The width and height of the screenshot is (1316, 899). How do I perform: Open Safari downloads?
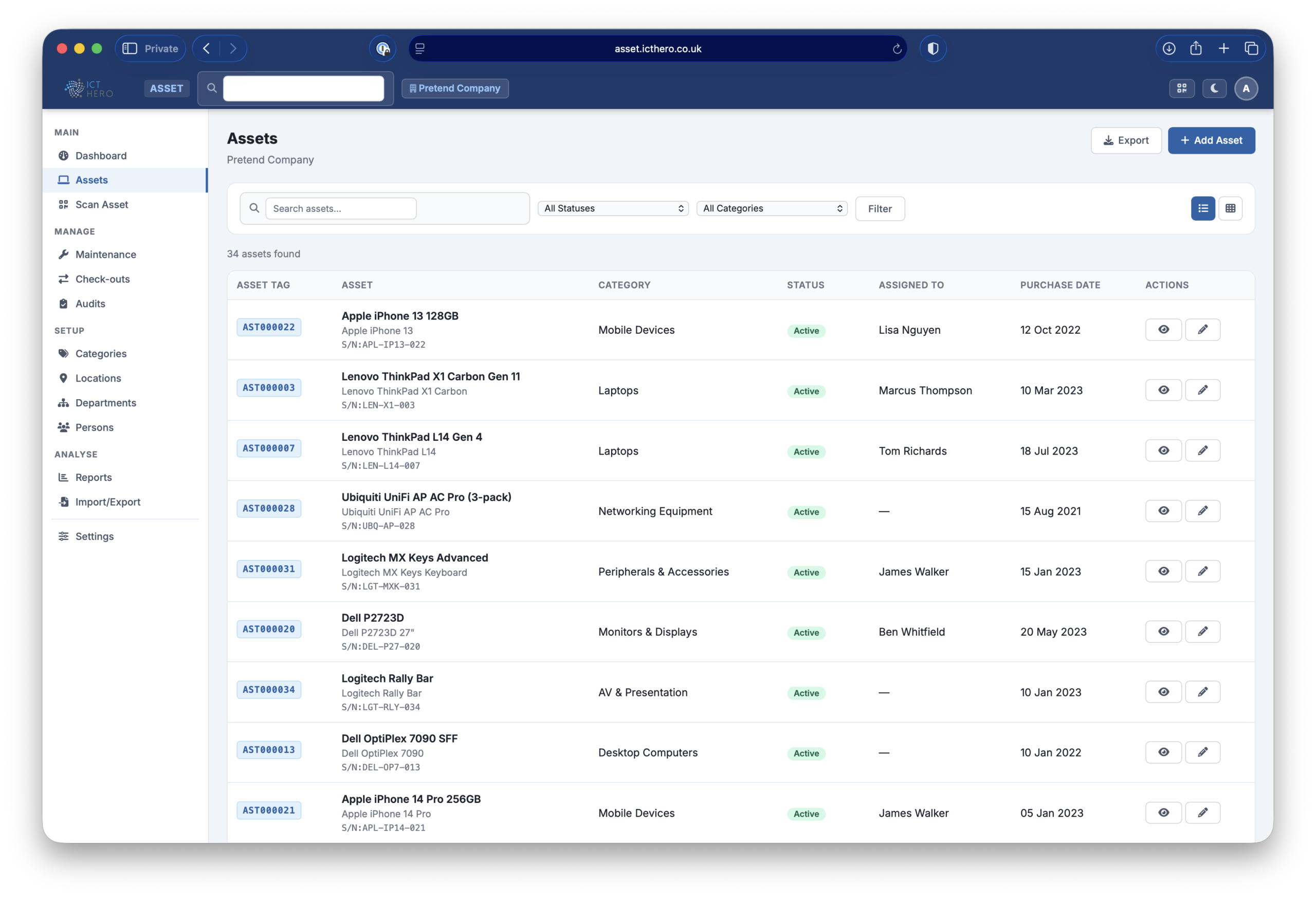coord(1169,49)
